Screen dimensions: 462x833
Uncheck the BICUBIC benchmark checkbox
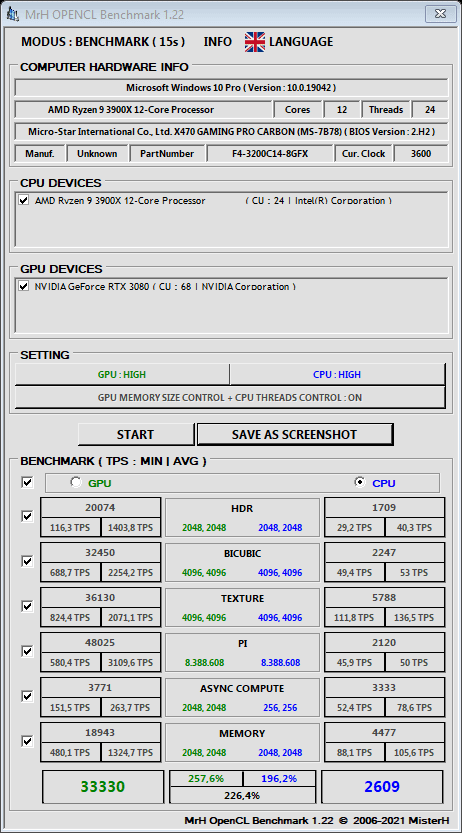(27, 562)
